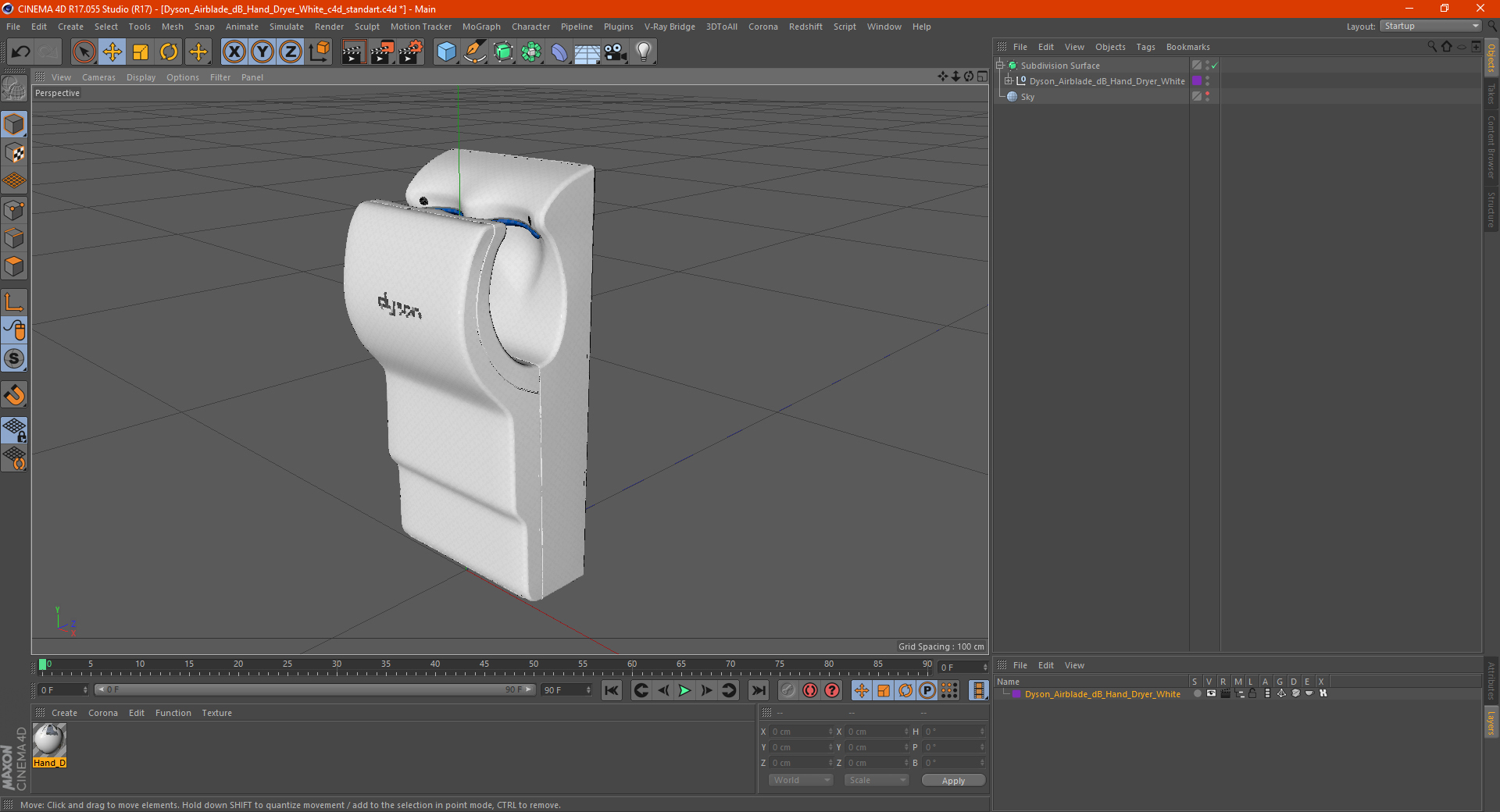Play the animation forward
1500x812 pixels.
[684, 690]
